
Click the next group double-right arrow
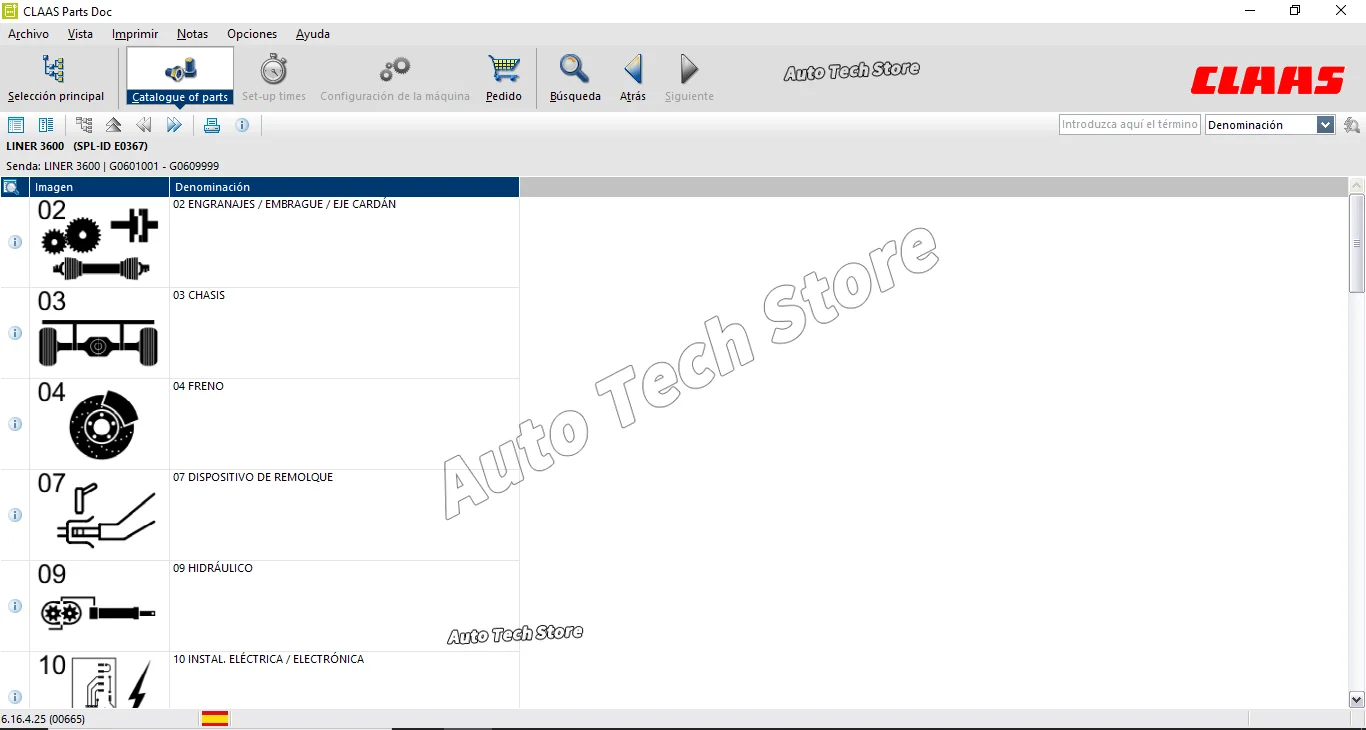[x=174, y=125]
